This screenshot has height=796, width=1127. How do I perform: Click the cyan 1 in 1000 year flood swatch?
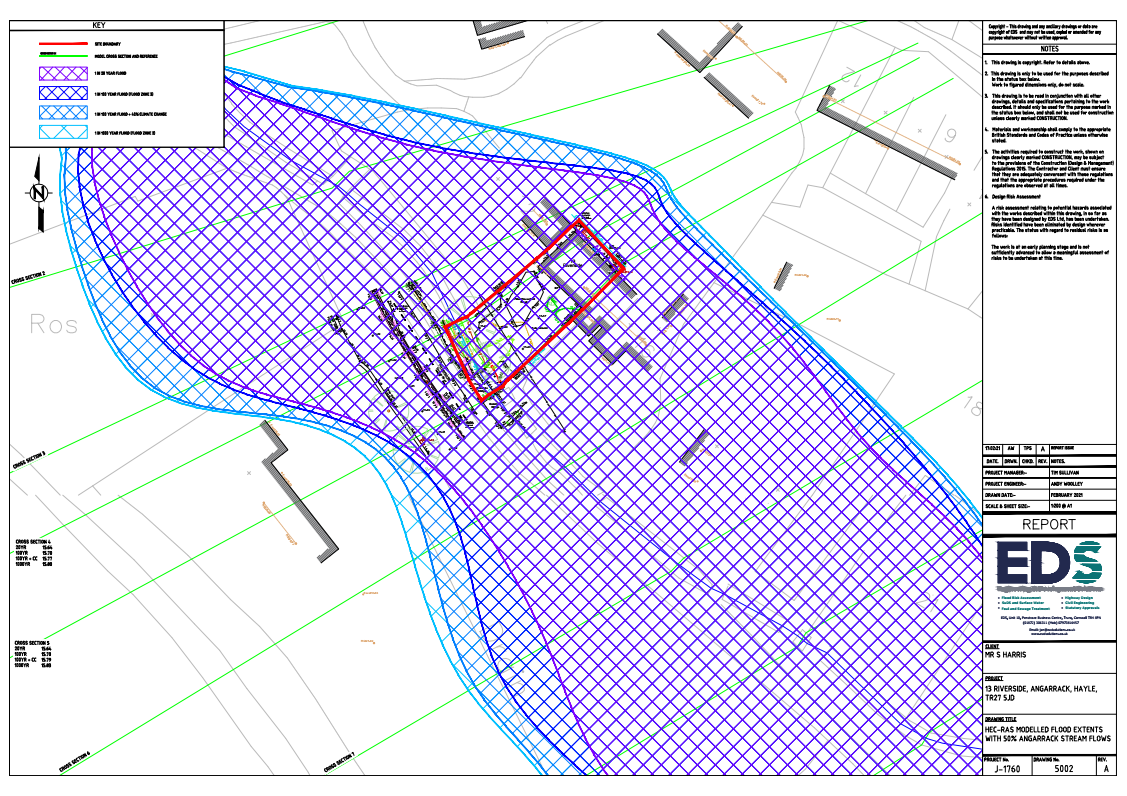coord(58,133)
